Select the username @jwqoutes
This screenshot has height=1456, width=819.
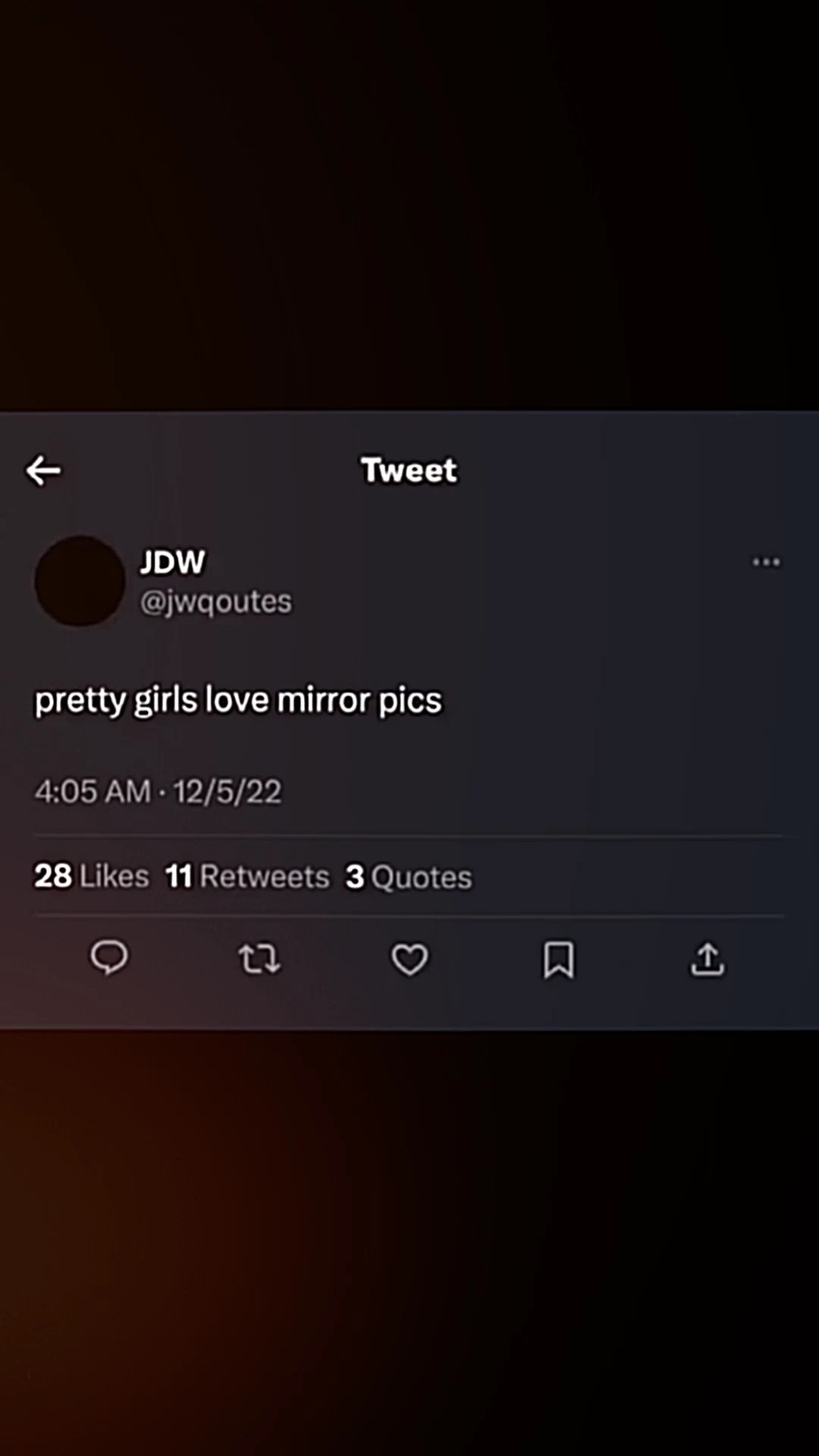(x=215, y=601)
